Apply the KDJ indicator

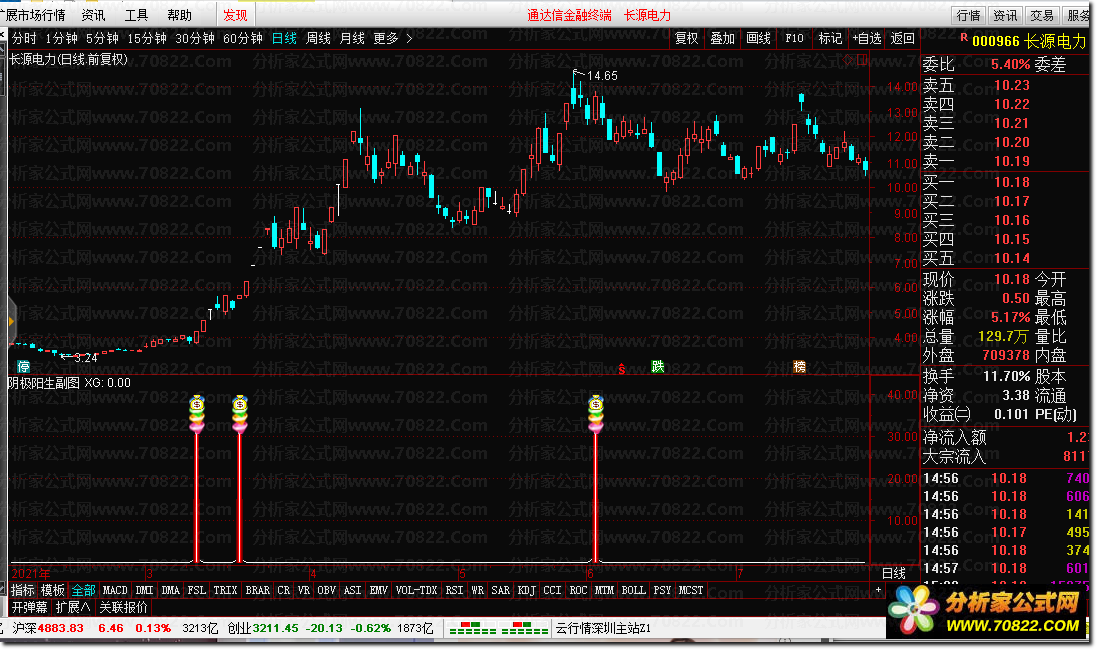pos(526,590)
